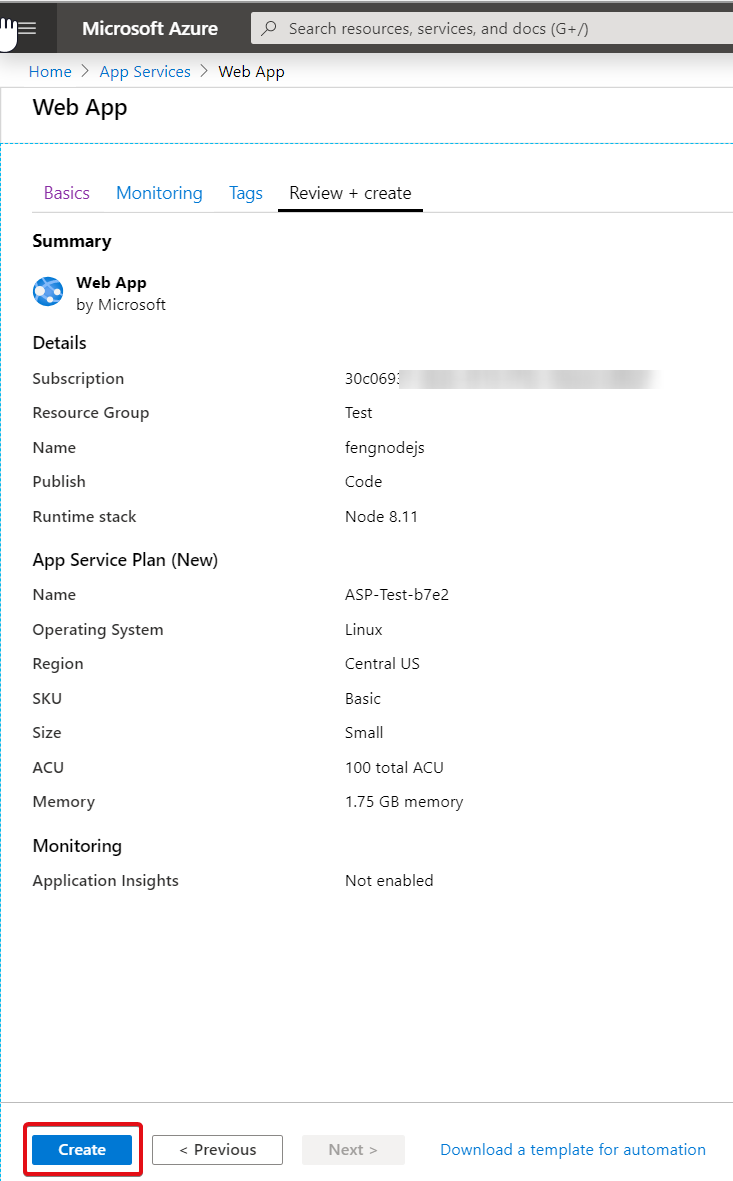Select the plan name ASP-Test-b7e2
This screenshot has height=1181, width=733.
(x=397, y=594)
